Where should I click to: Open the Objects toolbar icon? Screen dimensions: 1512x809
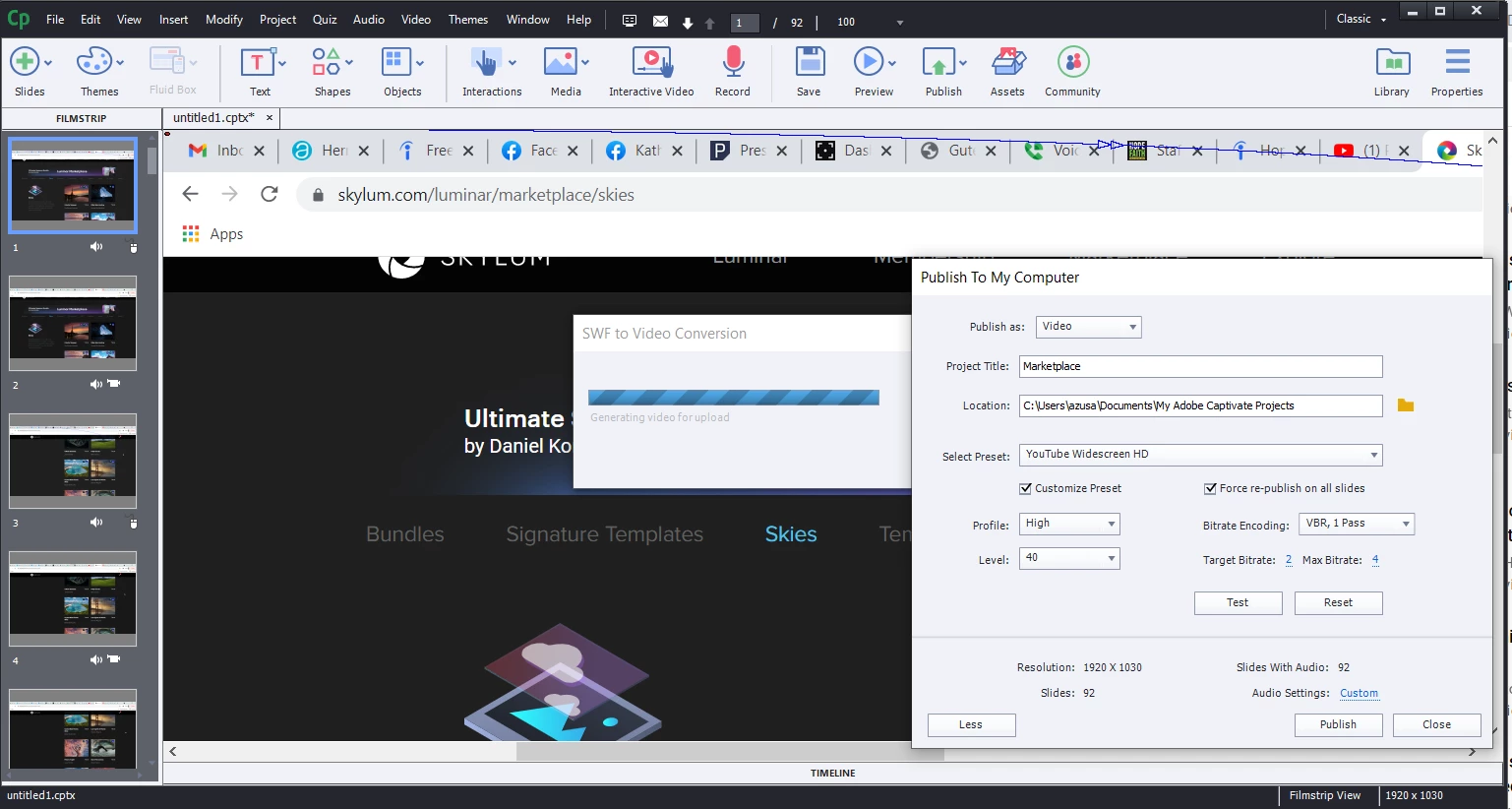pos(396,62)
